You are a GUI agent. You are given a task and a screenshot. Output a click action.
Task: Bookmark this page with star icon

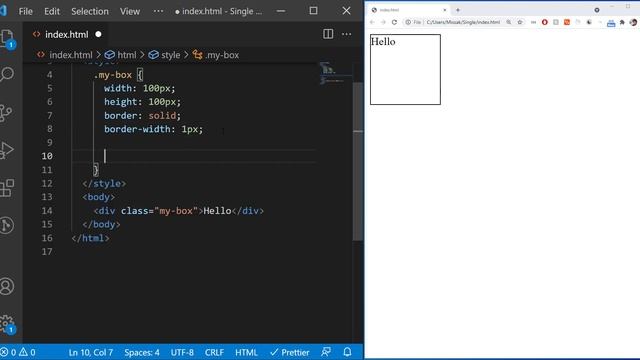pos(520,22)
